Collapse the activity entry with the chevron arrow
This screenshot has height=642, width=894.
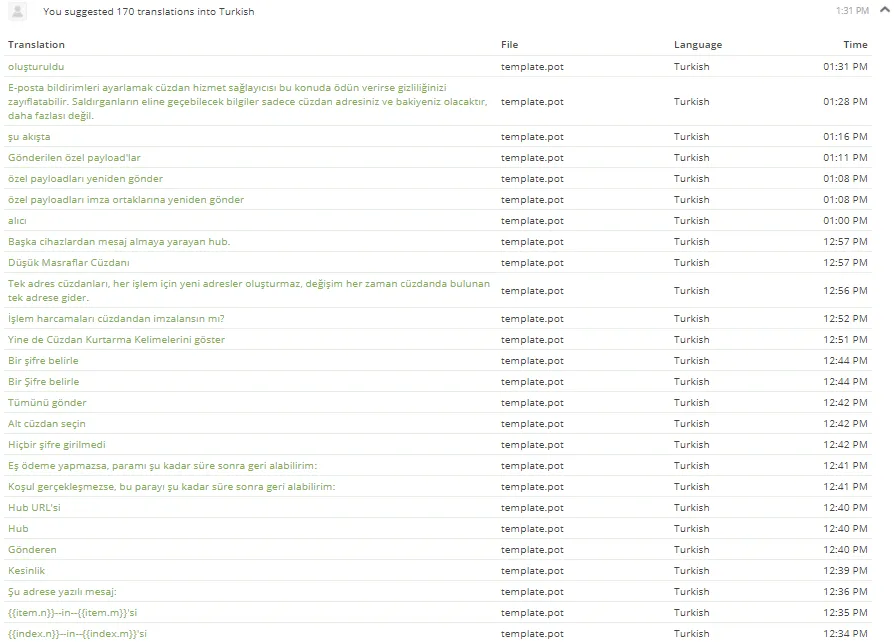(x=885, y=10)
